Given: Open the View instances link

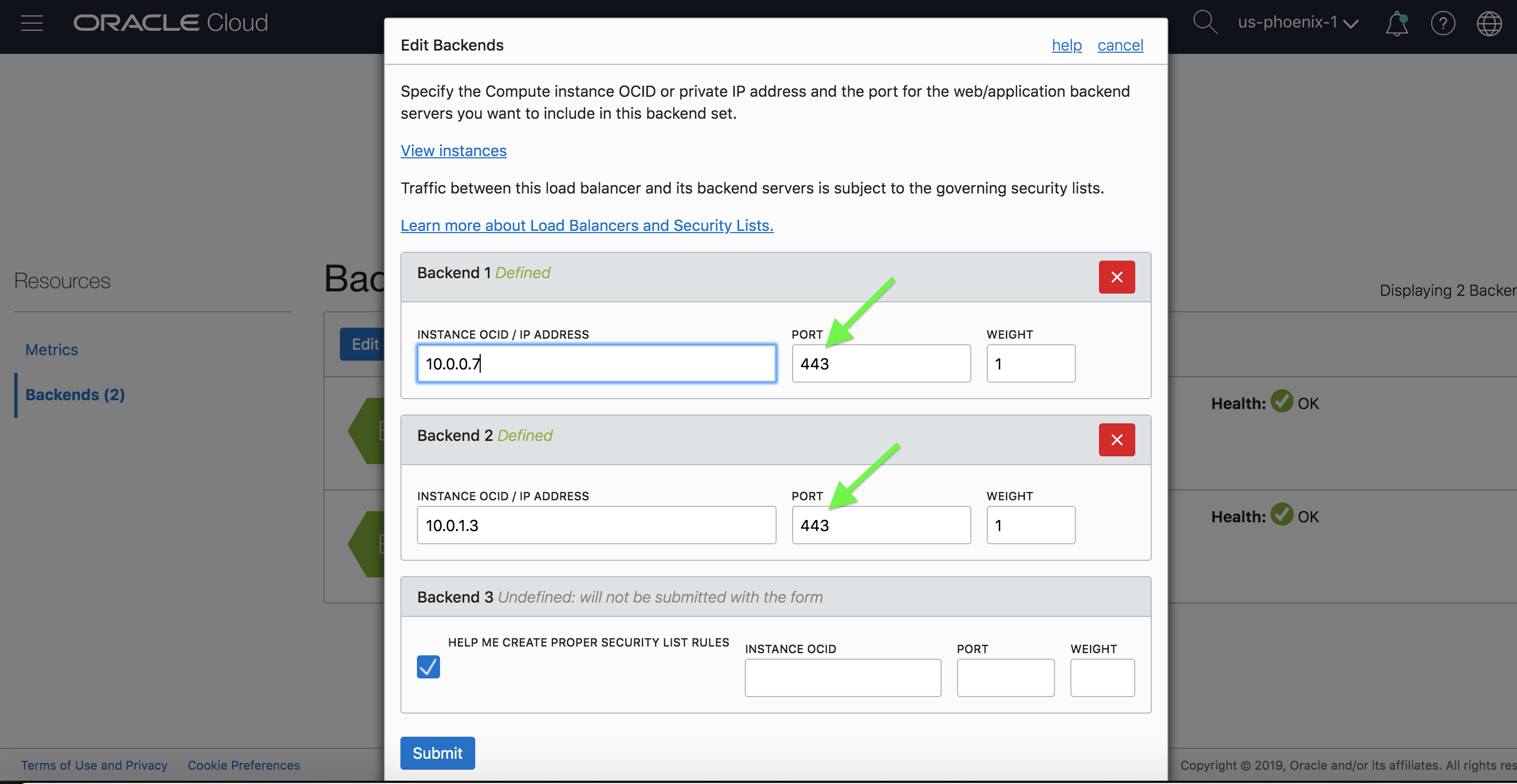Looking at the screenshot, I should pos(453,151).
